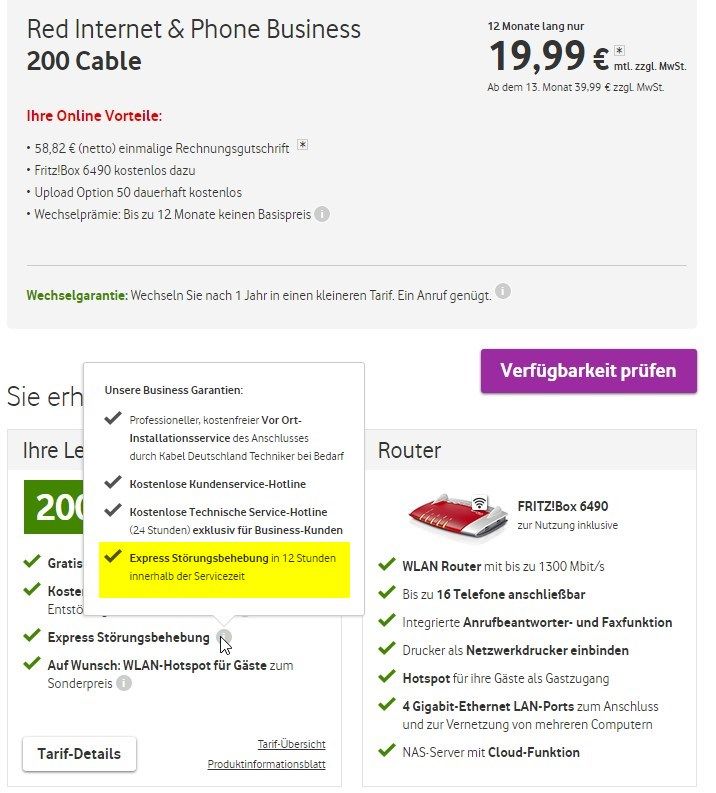This screenshot has height=793, width=716.
Task: Click info icon next to Wechselprämie
Action: tap(322, 214)
